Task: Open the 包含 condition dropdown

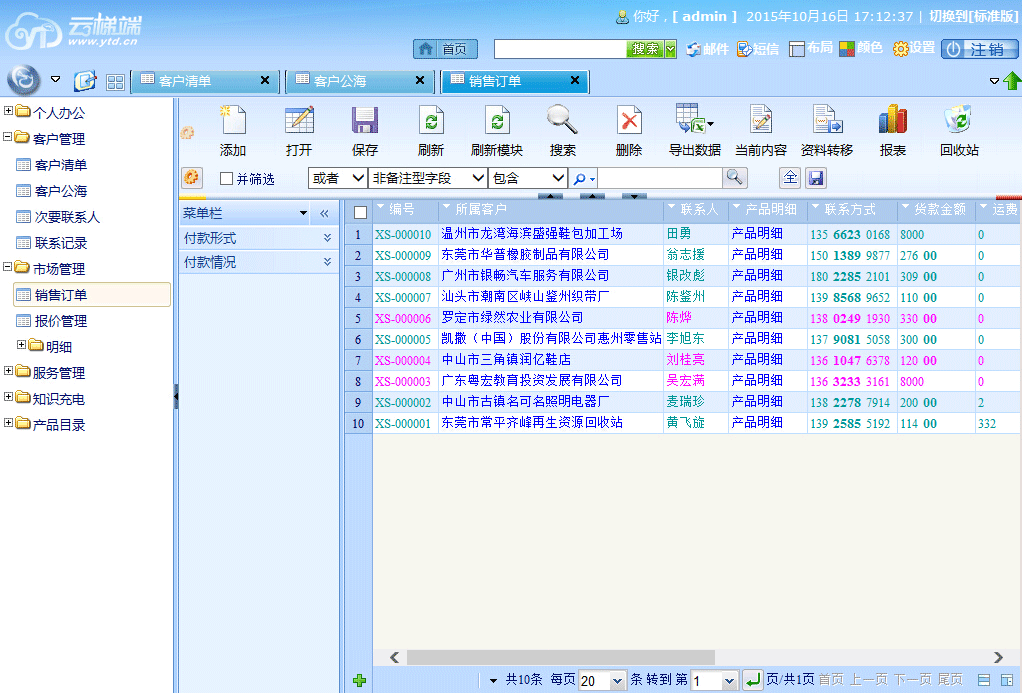Action: tap(527, 178)
